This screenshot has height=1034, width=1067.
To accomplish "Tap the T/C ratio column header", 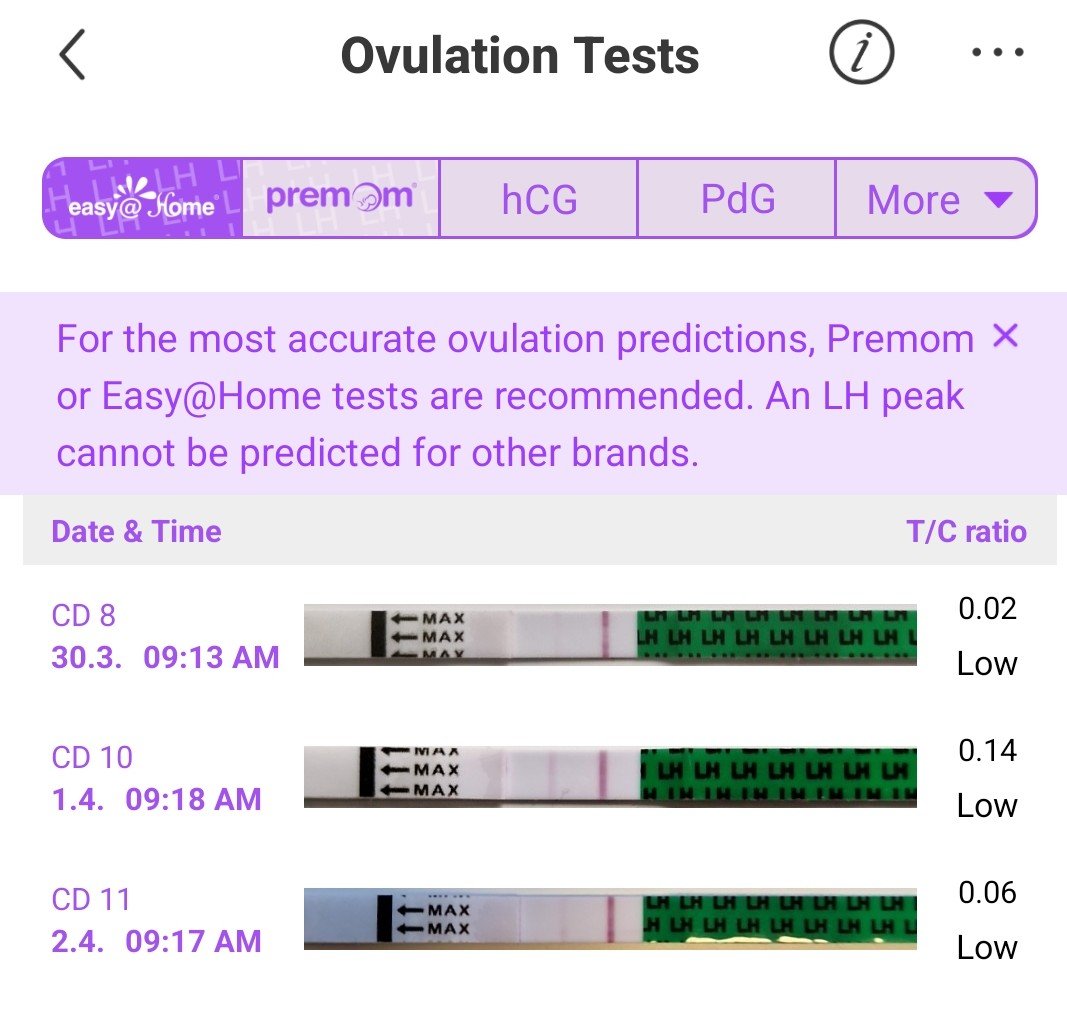I will pyautogui.click(x=966, y=531).
